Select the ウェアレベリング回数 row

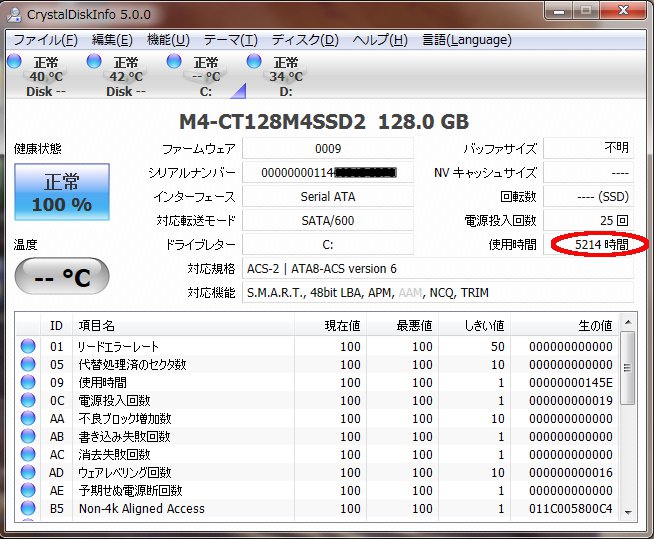[x=317, y=472]
